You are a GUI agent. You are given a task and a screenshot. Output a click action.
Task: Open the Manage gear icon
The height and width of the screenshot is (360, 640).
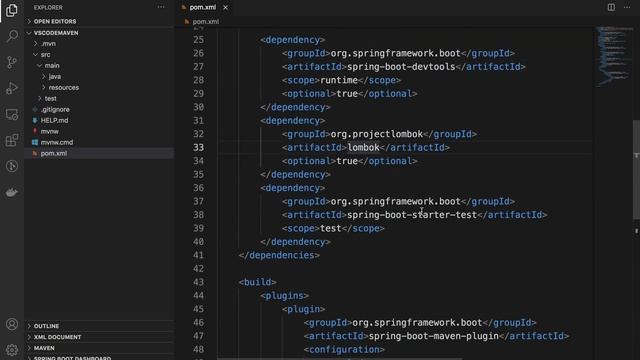point(12,349)
